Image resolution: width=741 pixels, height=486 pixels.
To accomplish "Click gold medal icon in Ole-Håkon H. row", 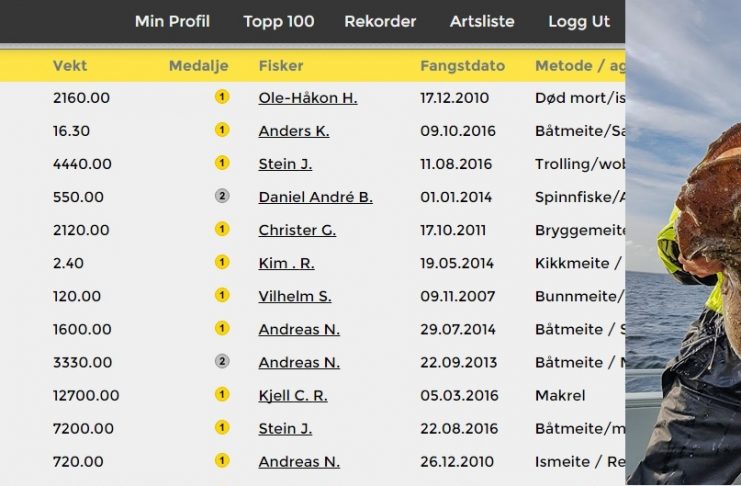I will point(222,97).
